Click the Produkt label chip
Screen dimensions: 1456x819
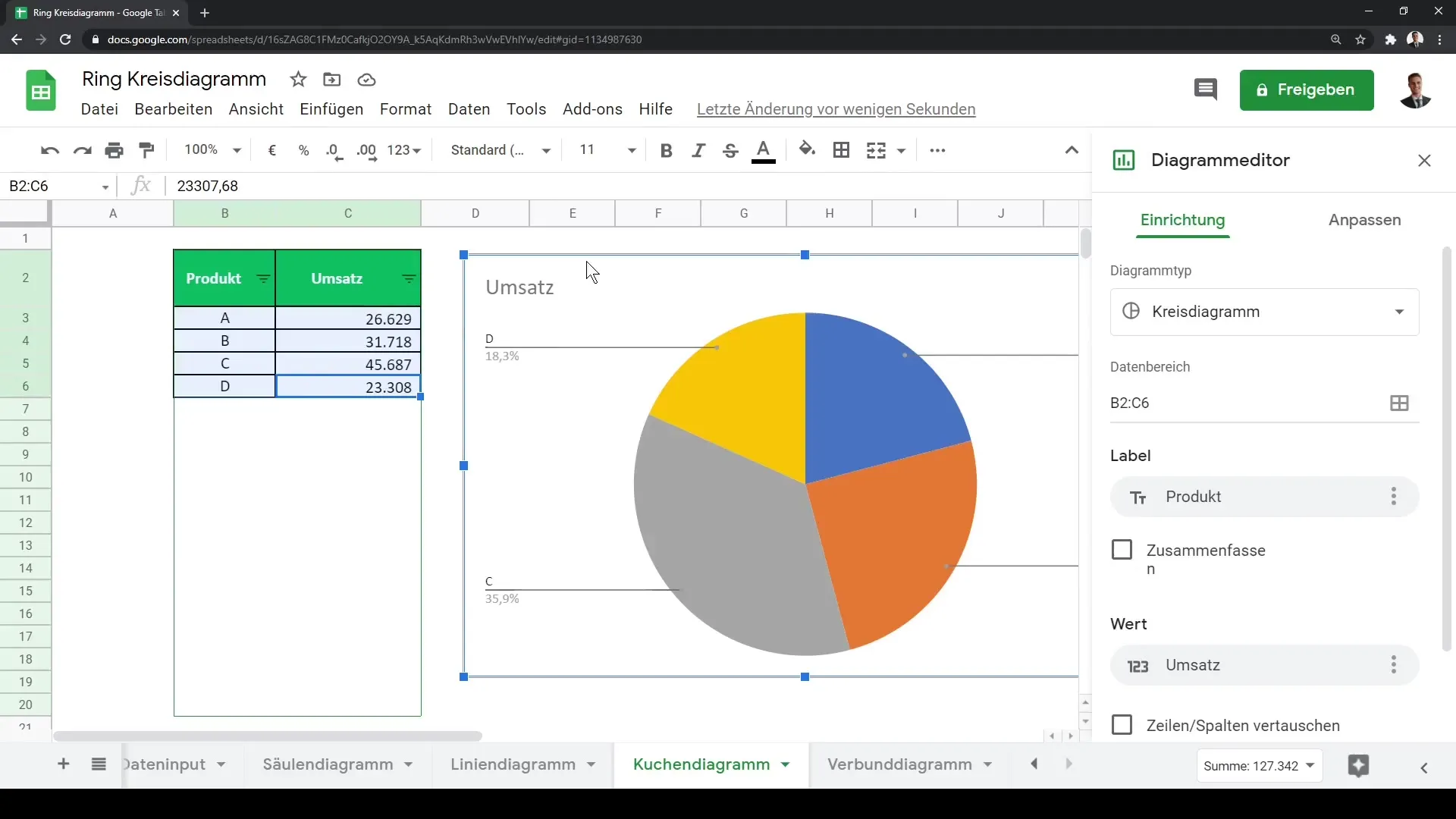[1264, 497]
